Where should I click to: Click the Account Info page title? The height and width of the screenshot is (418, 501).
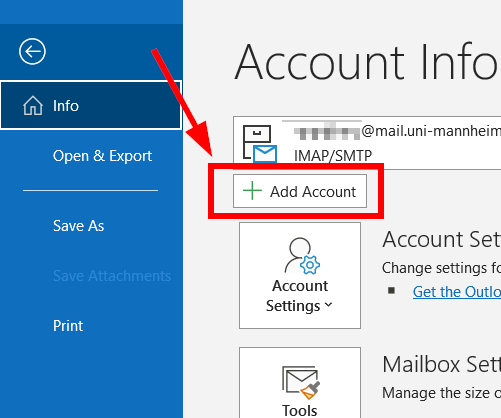pyautogui.click(x=367, y=62)
